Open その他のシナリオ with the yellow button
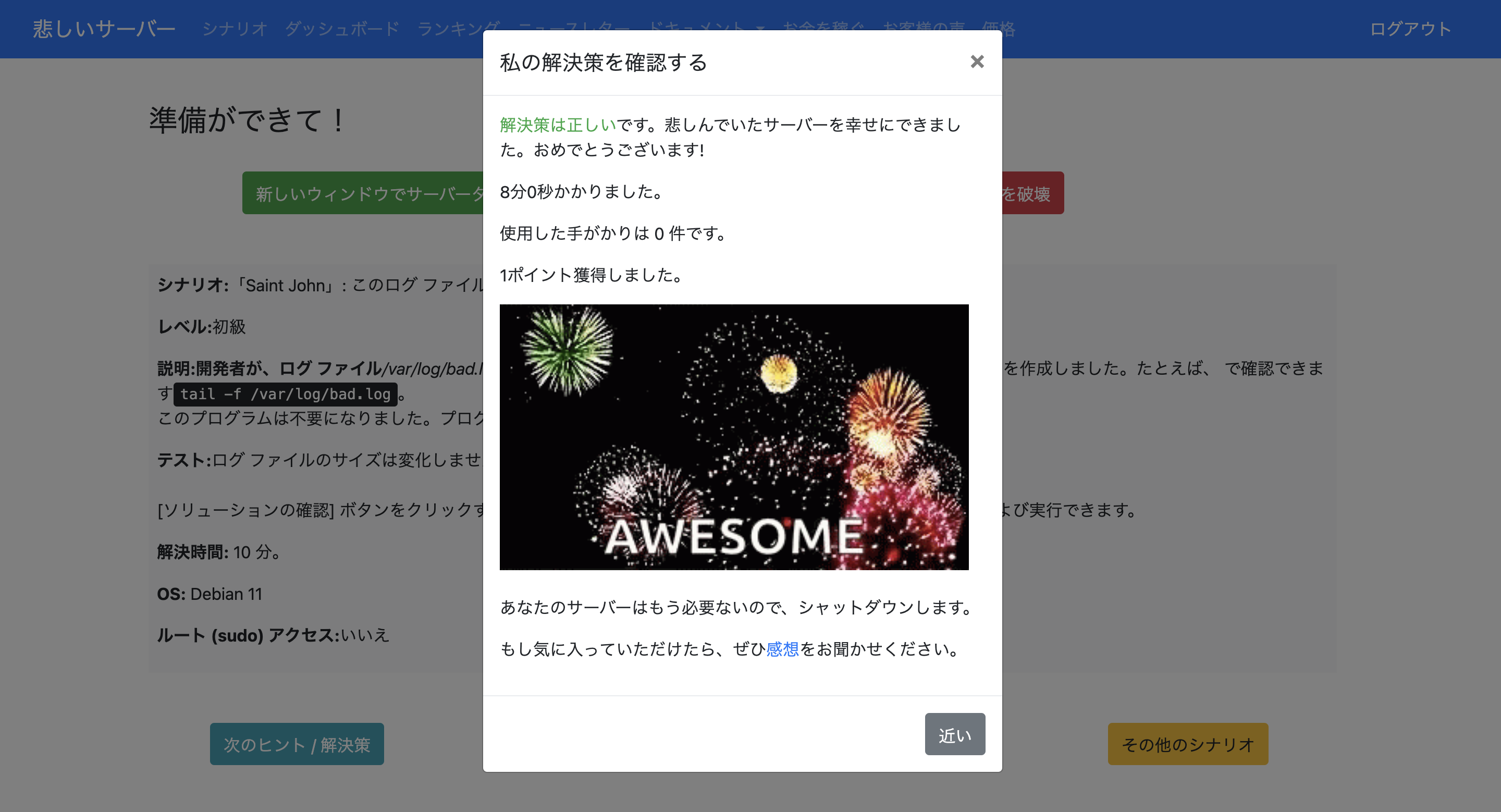 coord(1188,744)
